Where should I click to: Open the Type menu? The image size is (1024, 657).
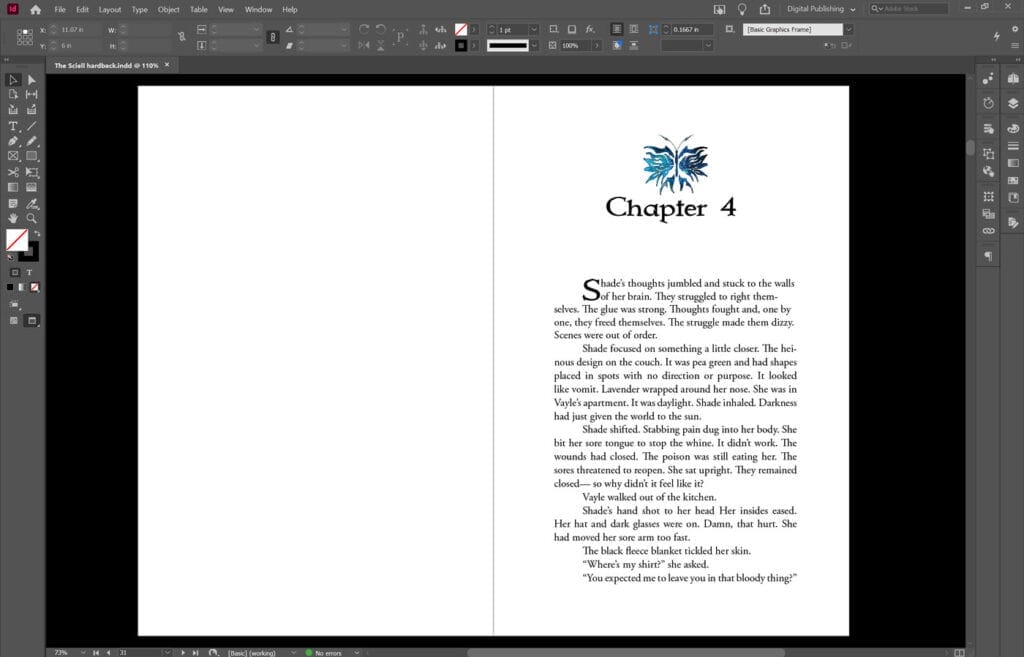[139, 9]
